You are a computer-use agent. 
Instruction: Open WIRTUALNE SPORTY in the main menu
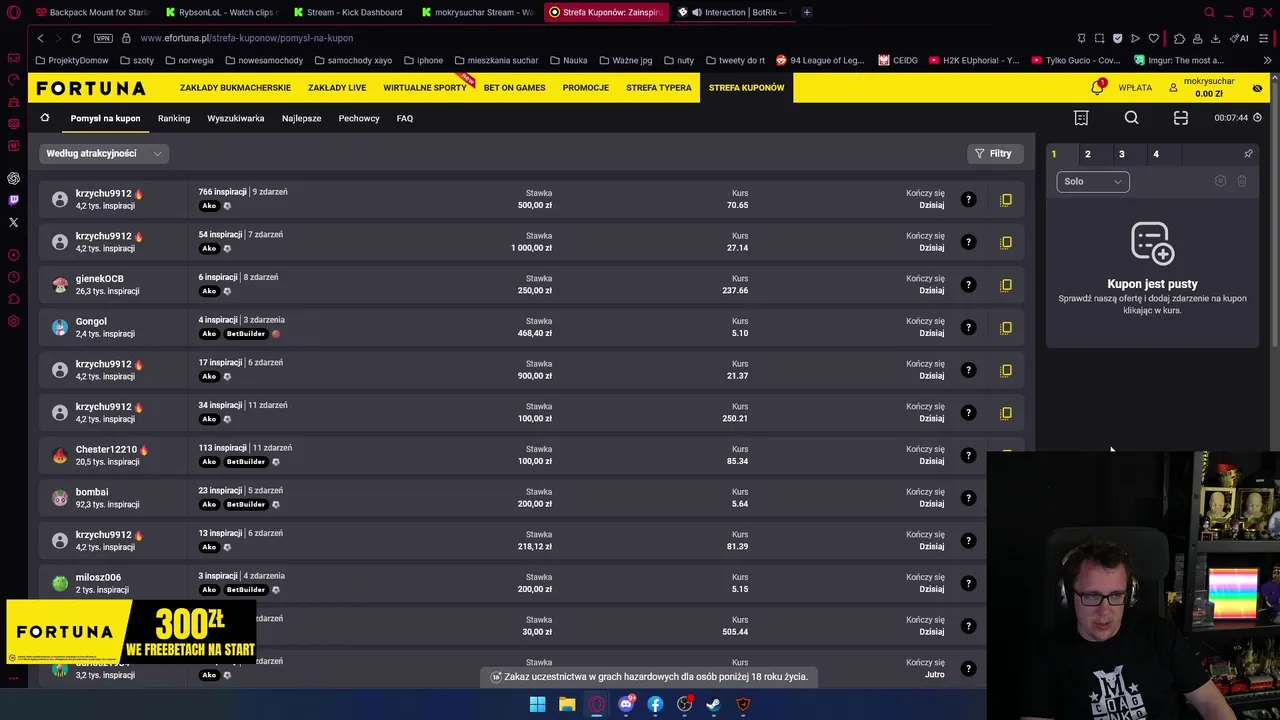click(425, 87)
